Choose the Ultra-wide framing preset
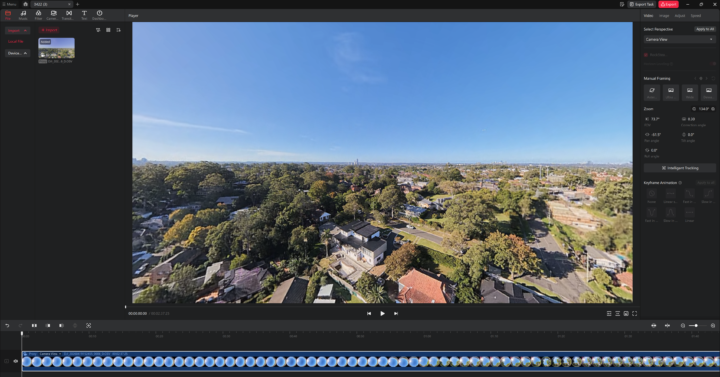This screenshot has height=377, width=720. click(x=671, y=92)
